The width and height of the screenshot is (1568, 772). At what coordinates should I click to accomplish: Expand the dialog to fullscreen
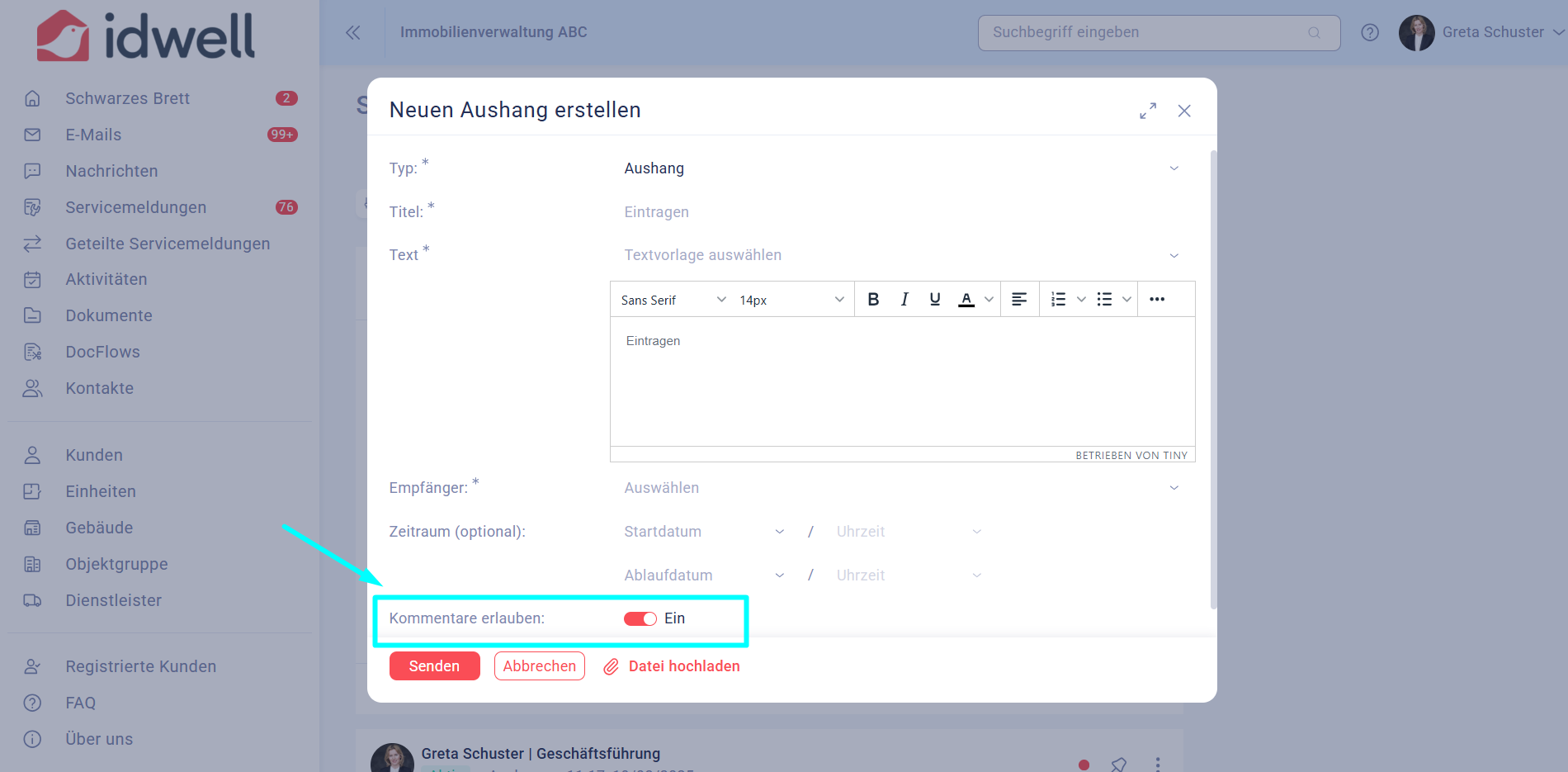coord(1148,111)
